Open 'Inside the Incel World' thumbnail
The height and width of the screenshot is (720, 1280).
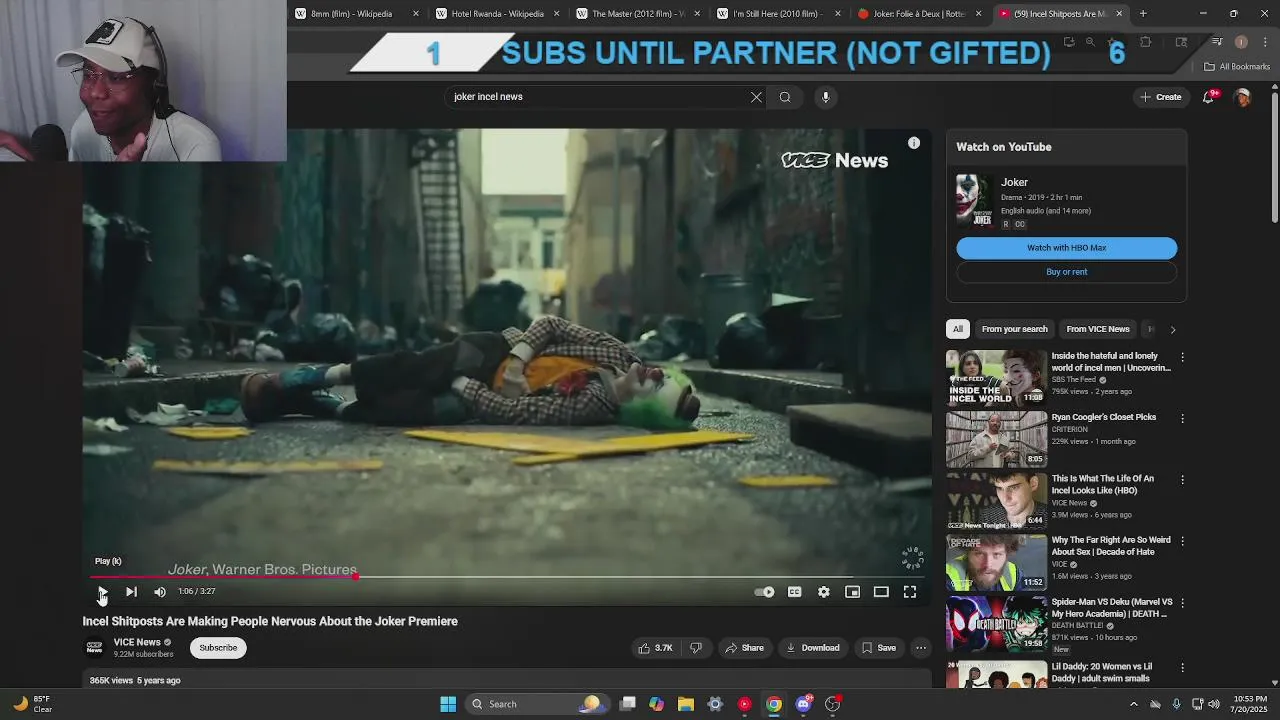pyautogui.click(x=996, y=377)
